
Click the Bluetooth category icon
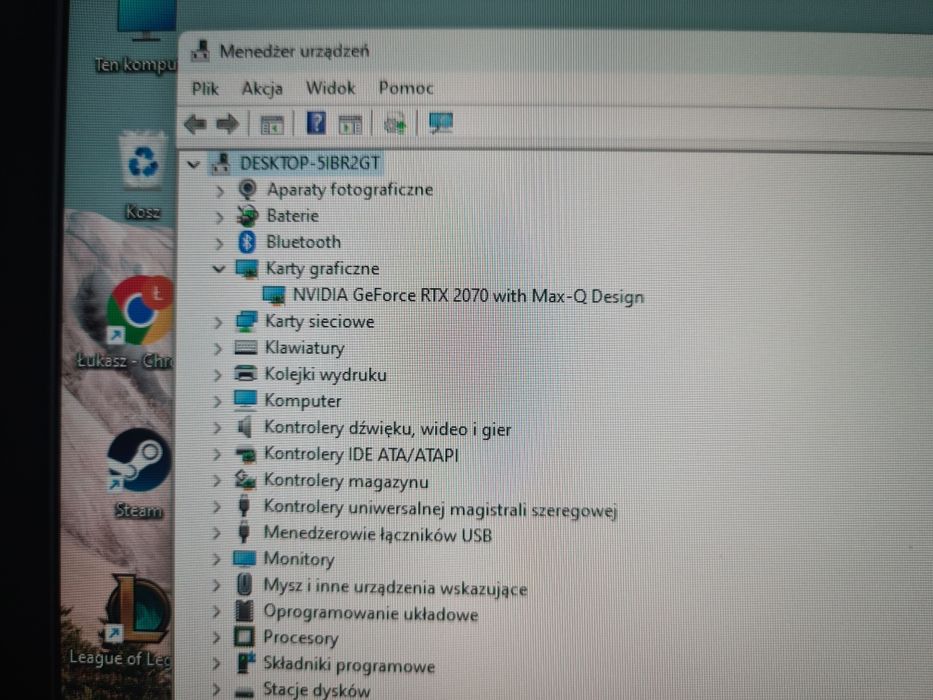coord(246,242)
